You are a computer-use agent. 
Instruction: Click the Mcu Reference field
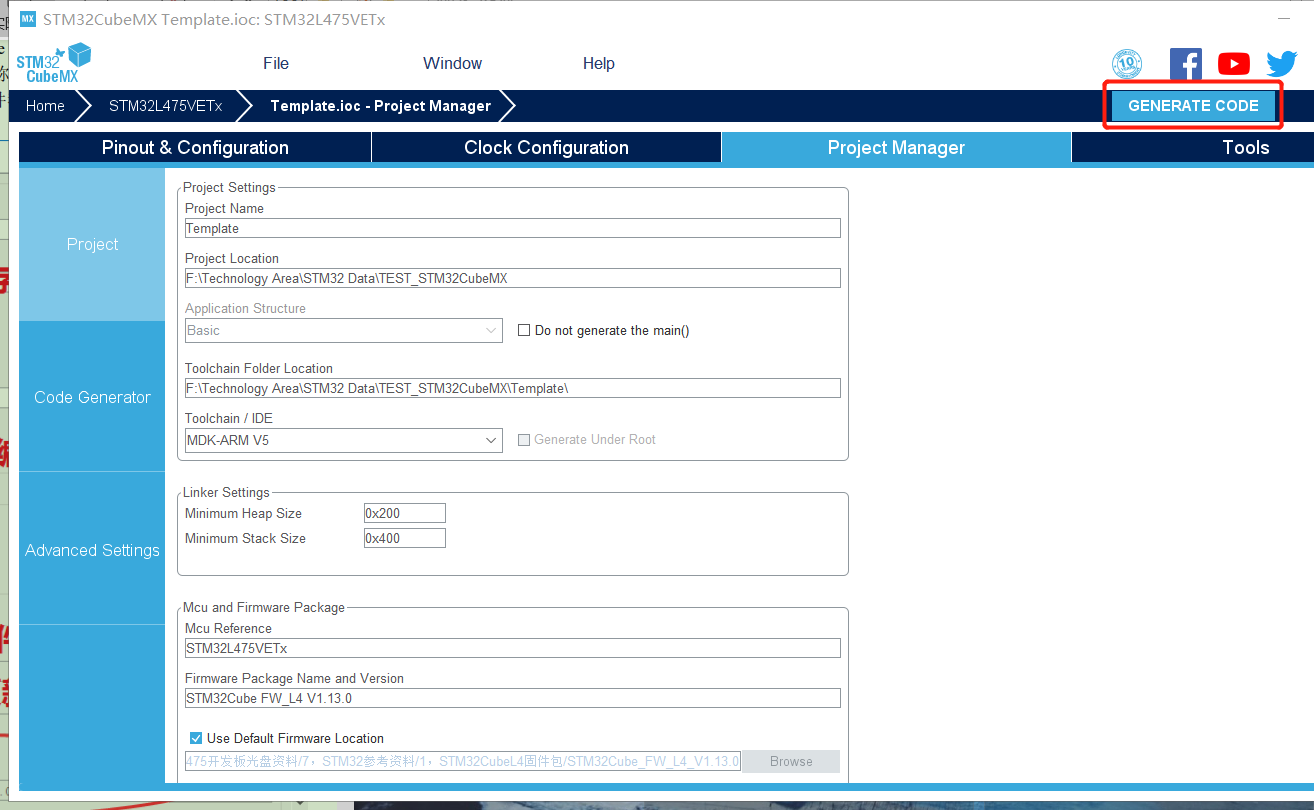click(x=513, y=648)
